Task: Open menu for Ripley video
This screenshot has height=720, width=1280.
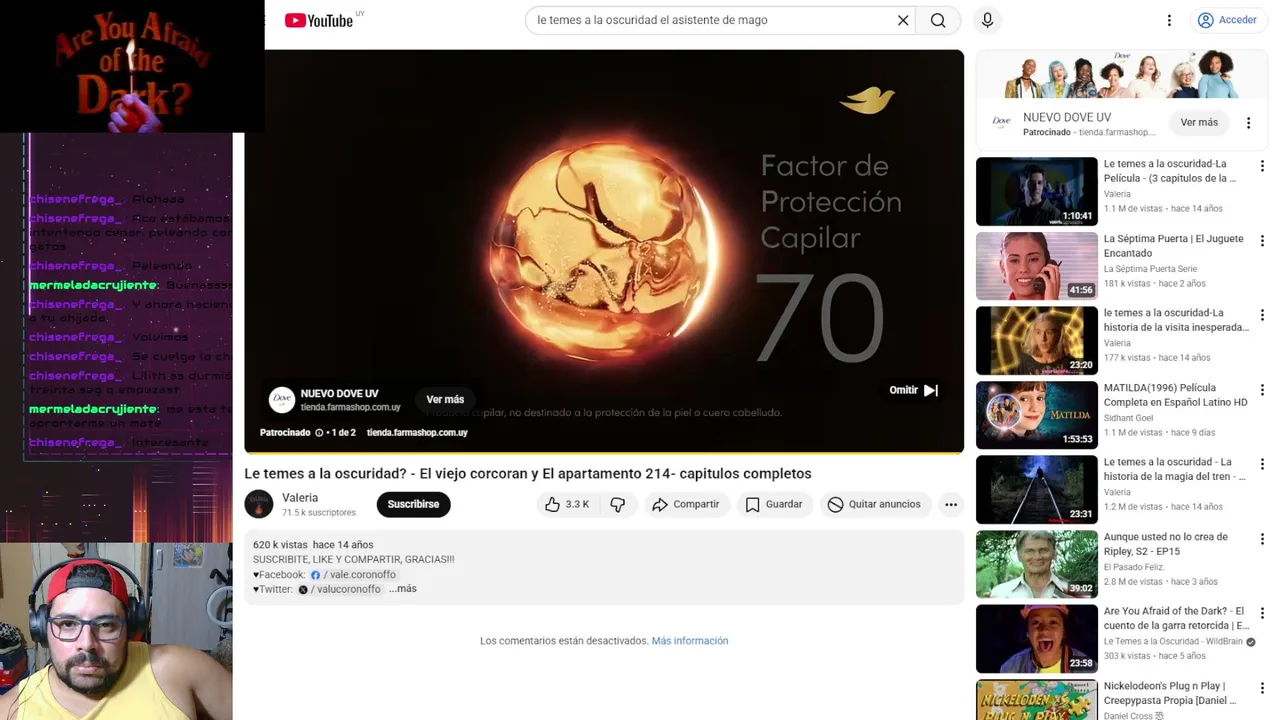Action: tap(1262, 539)
